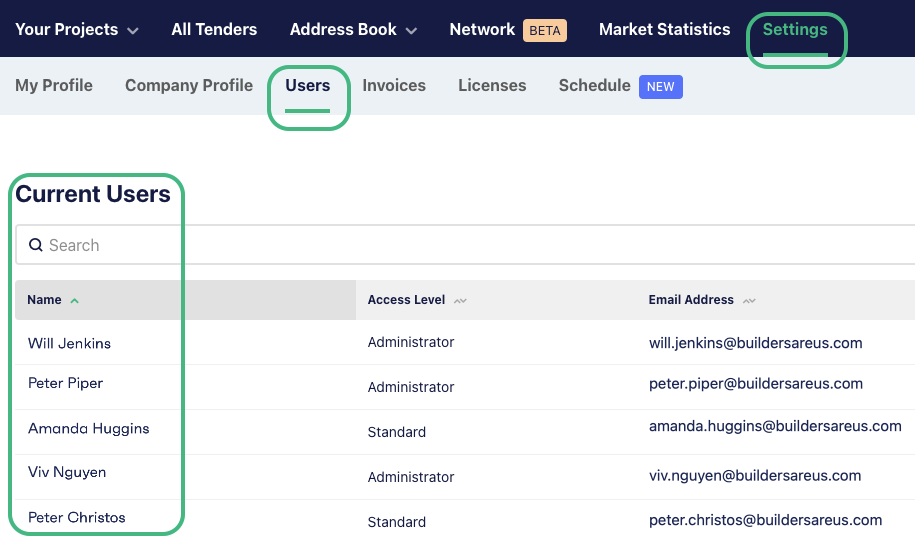Select the Schedule tab
Image resolution: width=915 pixels, height=541 pixels.
595,85
